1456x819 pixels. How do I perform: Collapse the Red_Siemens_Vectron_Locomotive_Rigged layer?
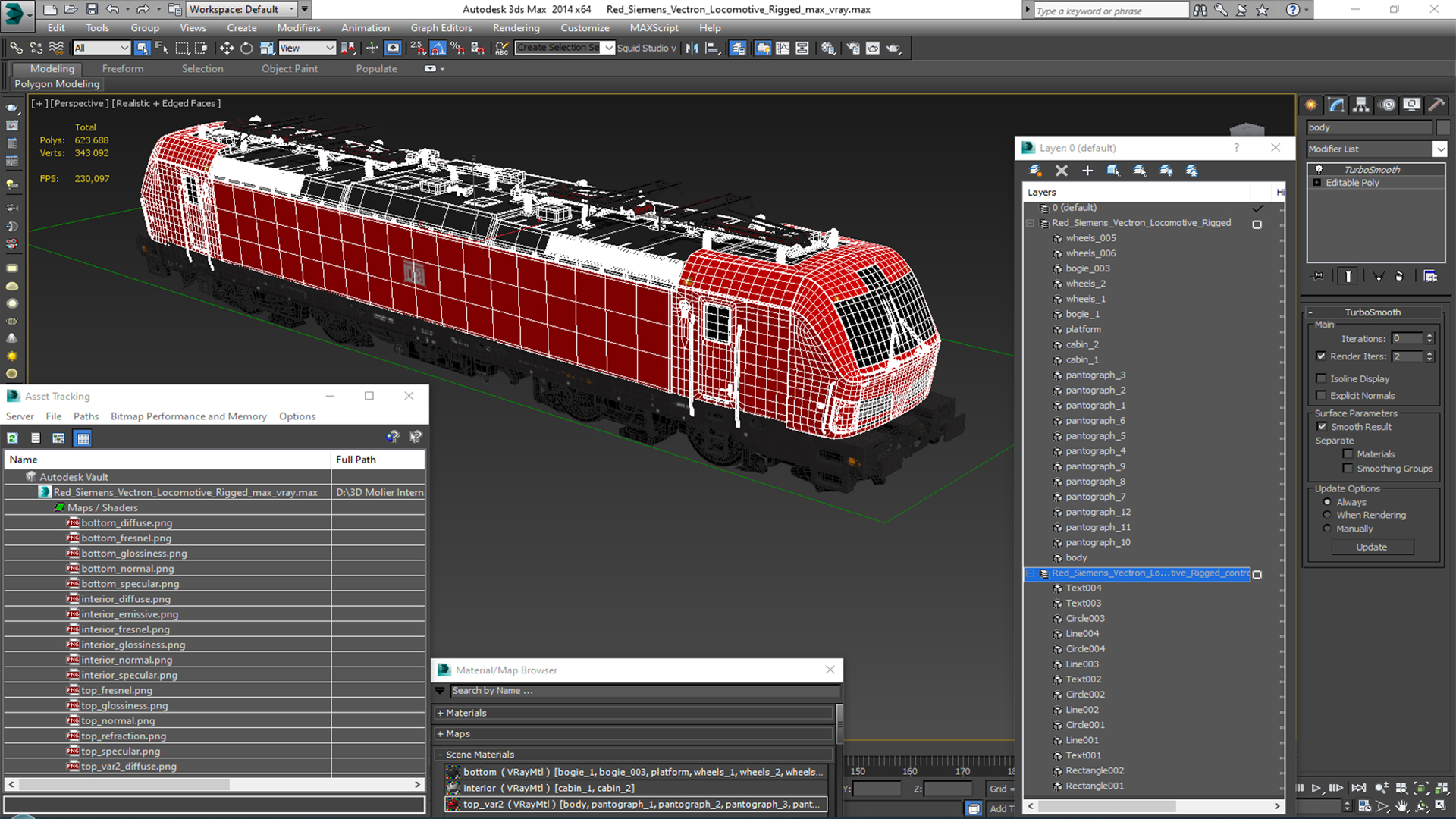pyautogui.click(x=1031, y=223)
